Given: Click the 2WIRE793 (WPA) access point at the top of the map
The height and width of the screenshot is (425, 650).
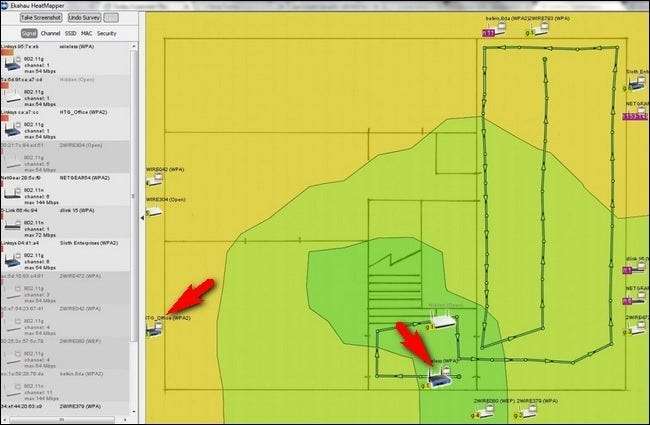Looking at the screenshot, I should 541,29.
